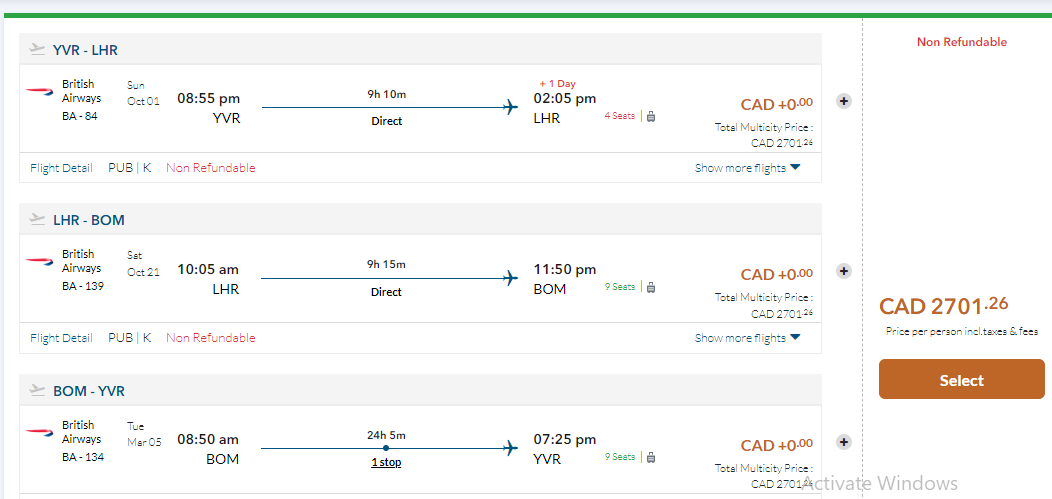Click takeoff plane icon beside LHR - BOM header
This screenshot has width=1052, height=499.
[38, 219]
